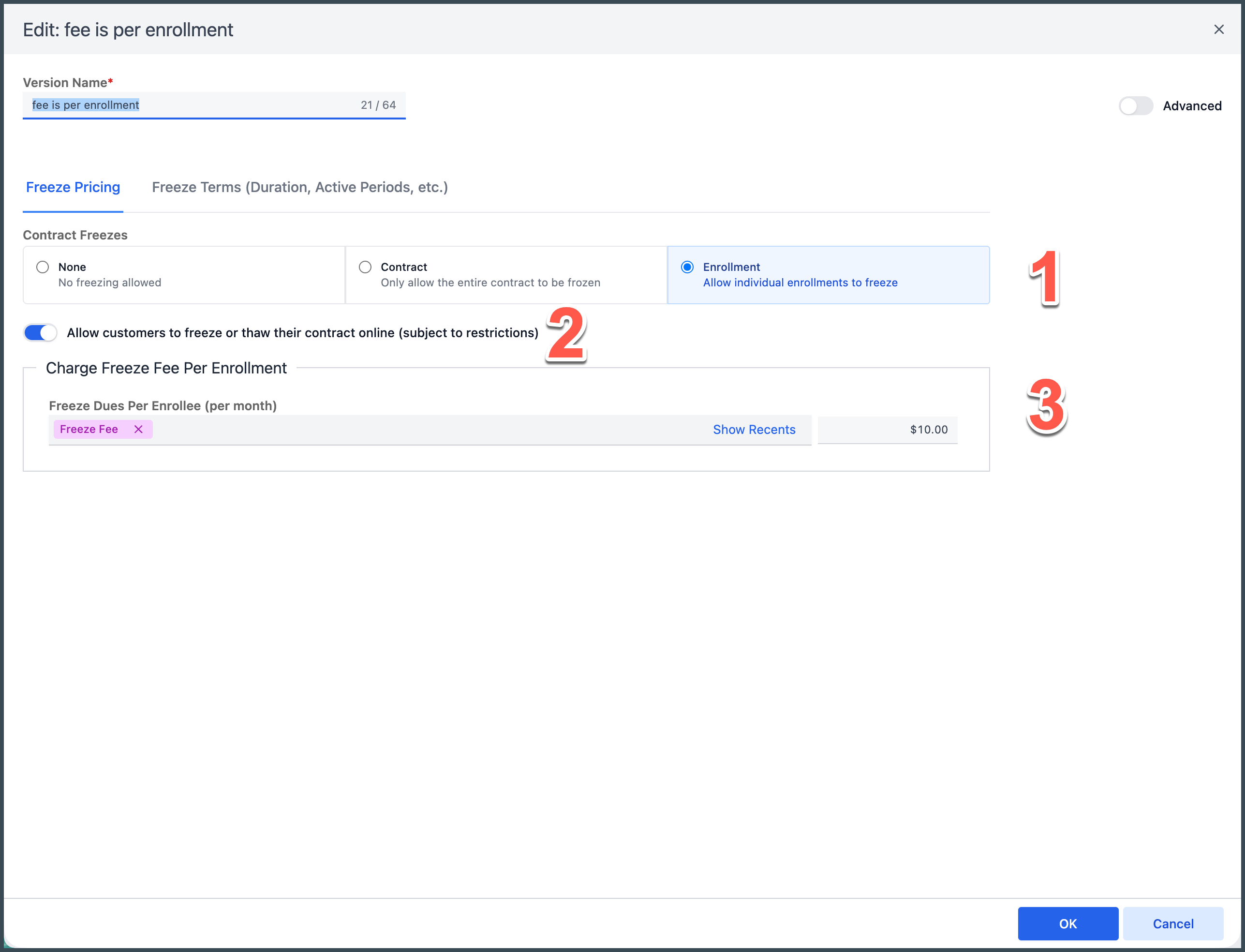Image resolution: width=1245 pixels, height=952 pixels.
Task: Click the $10.00 fee amount field
Action: coord(887,430)
